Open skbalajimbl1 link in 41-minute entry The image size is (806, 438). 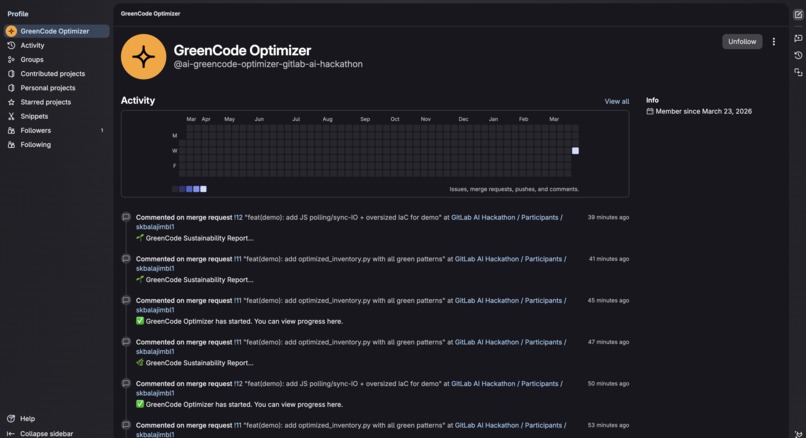[x=155, y=268]
